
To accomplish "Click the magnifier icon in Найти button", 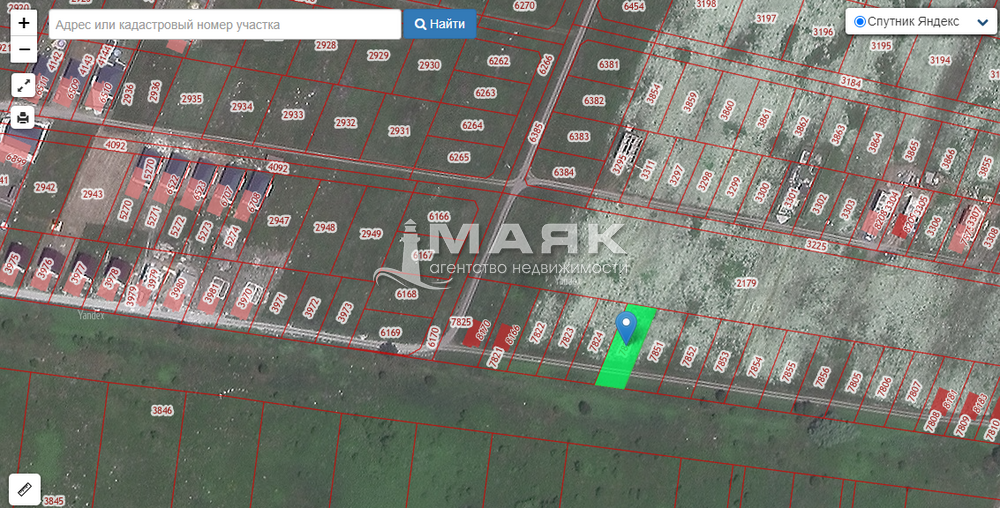I will [420, 24].
